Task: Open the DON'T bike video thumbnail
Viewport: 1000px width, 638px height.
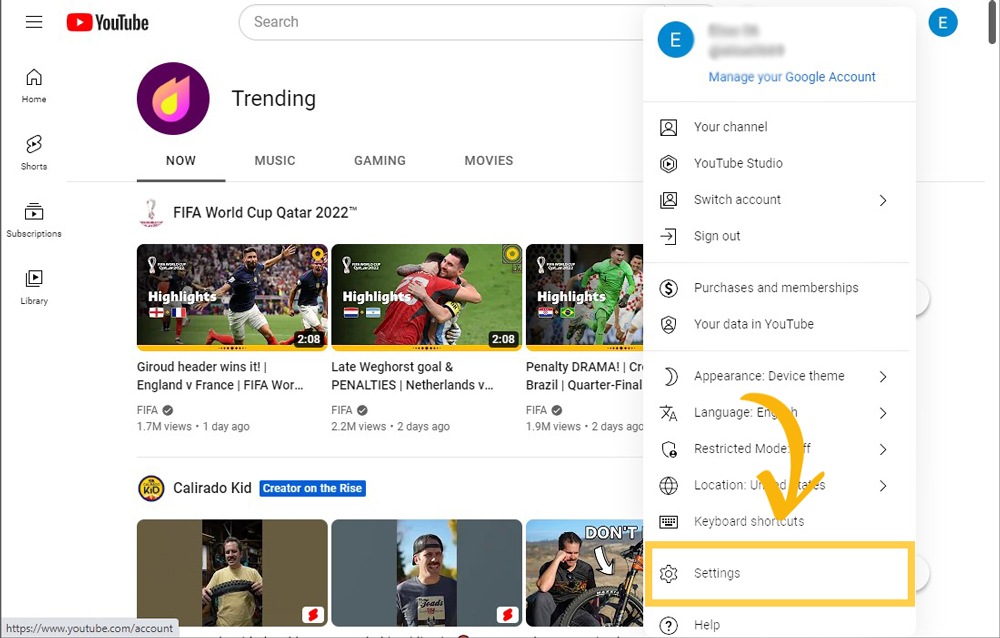Action: 584,573
